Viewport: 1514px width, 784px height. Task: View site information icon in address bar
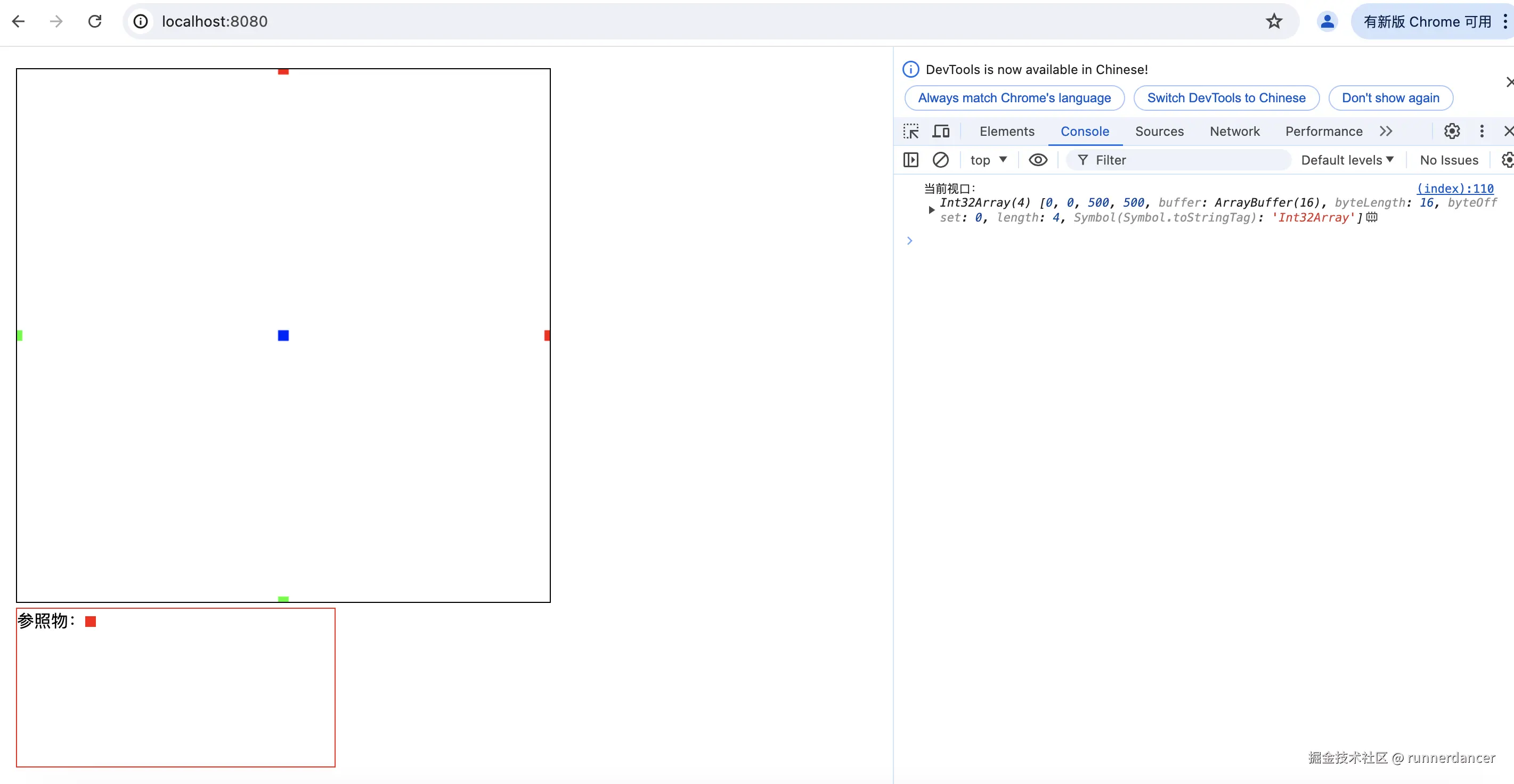(x=141, y=22)
